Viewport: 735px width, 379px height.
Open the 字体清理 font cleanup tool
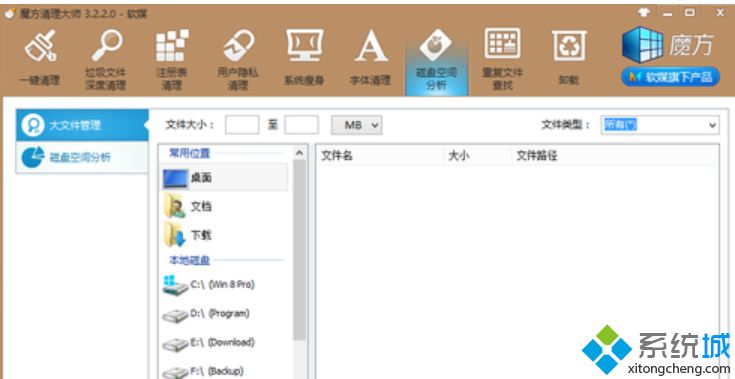click(370, 58)
